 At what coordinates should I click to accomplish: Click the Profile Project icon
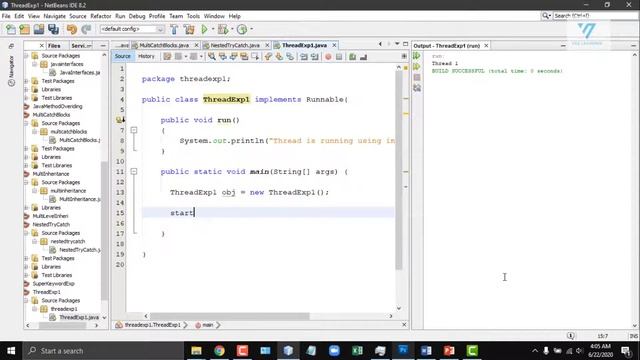coord(242,29)
